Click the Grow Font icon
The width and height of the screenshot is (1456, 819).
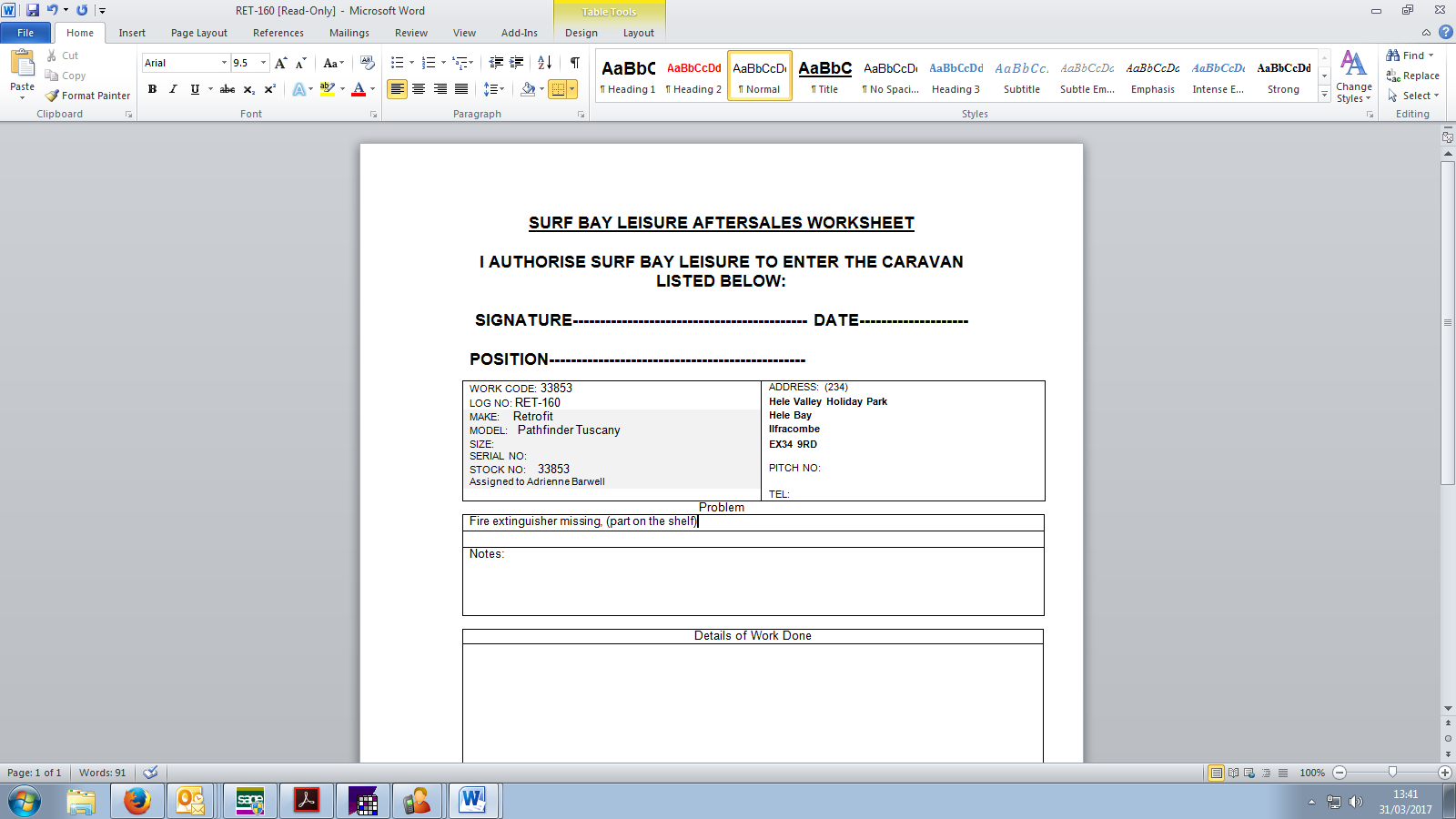[x=281, y=63]
